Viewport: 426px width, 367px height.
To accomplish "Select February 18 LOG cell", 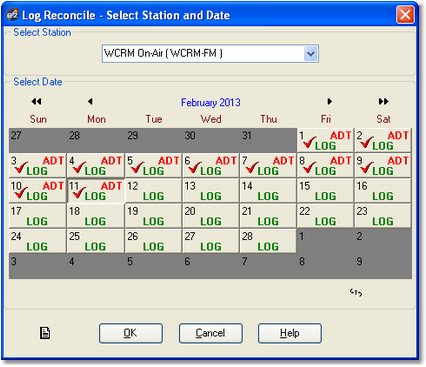I will click(95, 216).
